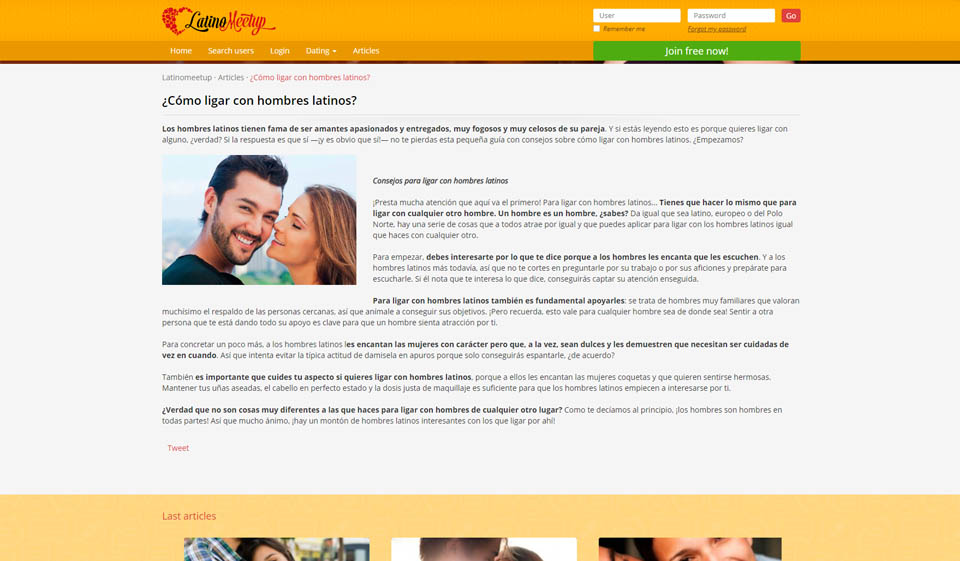This screenshot has width=960, height=561.
Task: Click the current article breadcrumb title
Action: tap(310, 77)
